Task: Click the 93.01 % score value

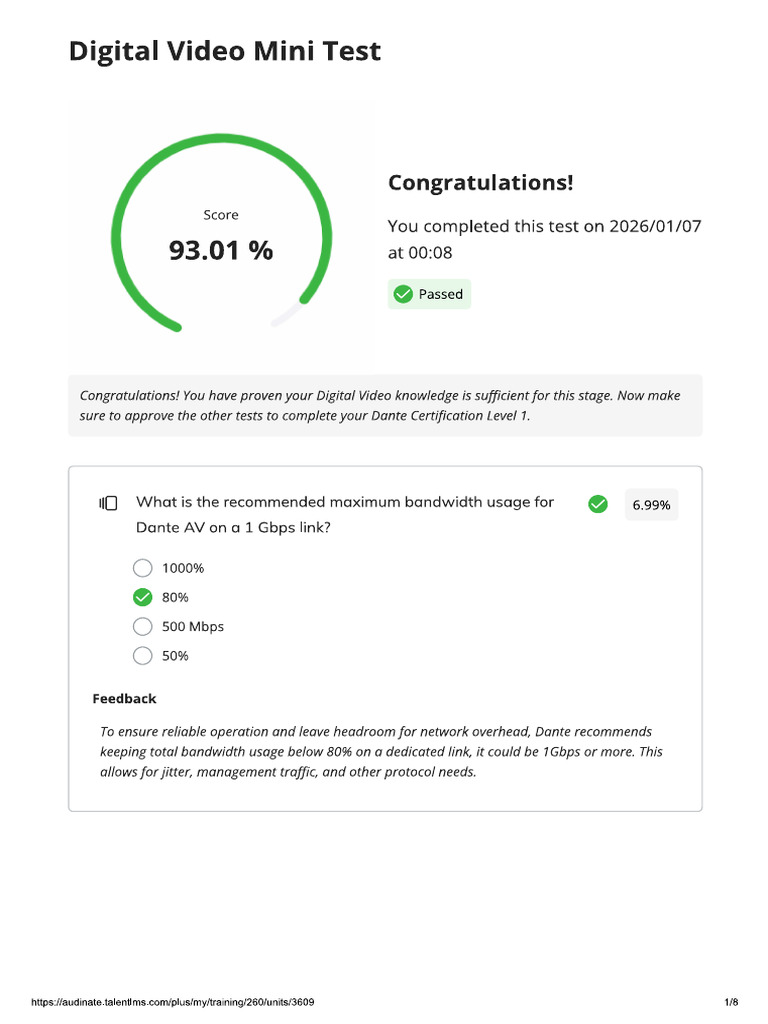Action: click(221, 250)
